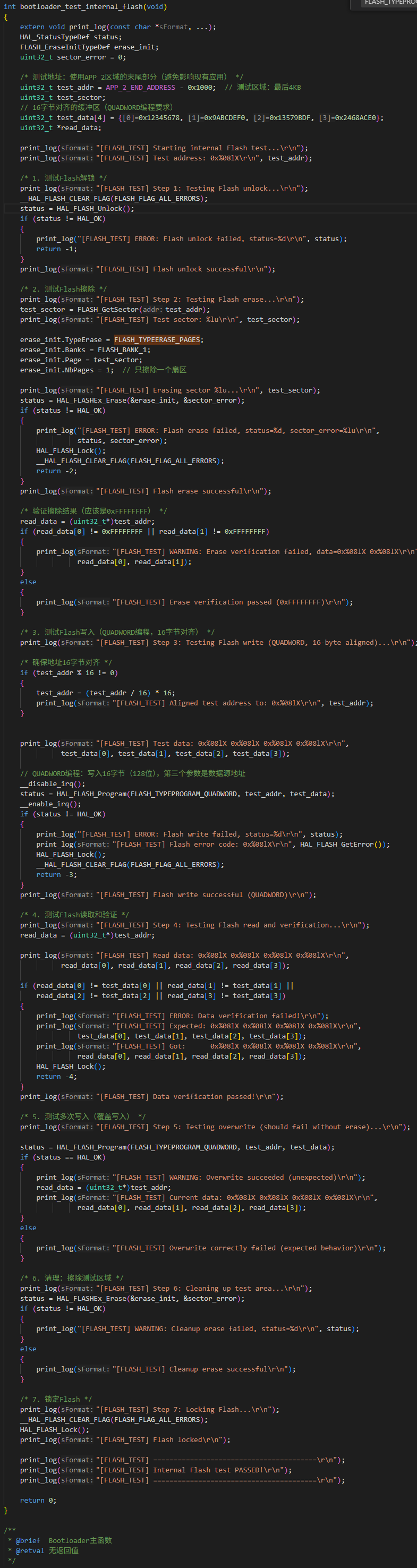Click the @brief doc comment tag

click(x=28, y=1540)
